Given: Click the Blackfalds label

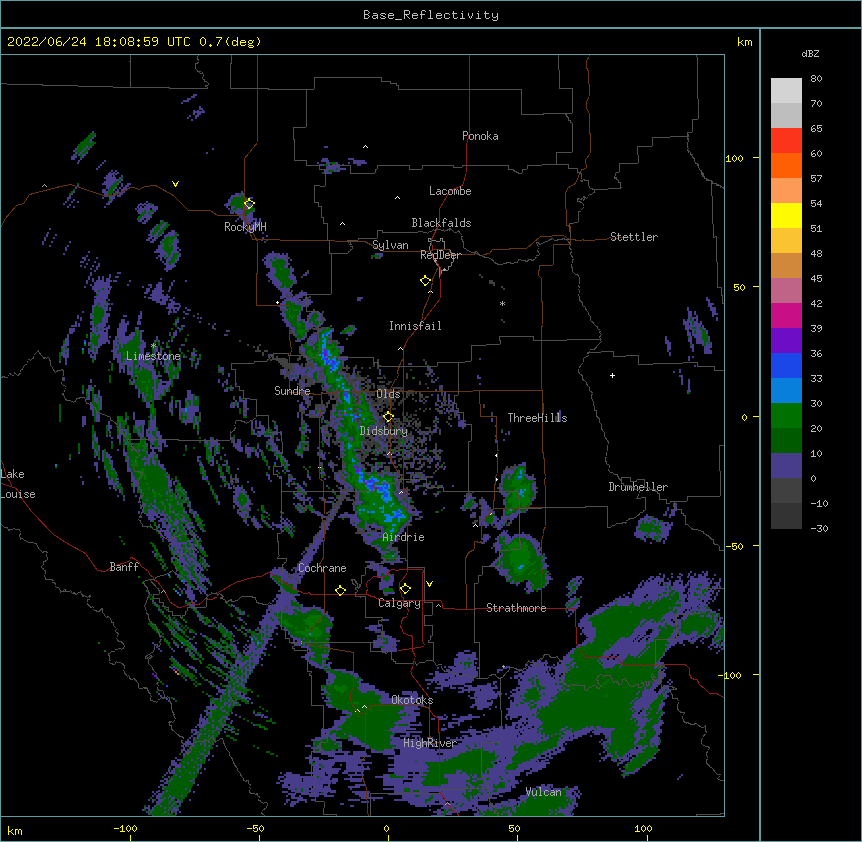Looking at the screenshot, I should coord(441,223).
